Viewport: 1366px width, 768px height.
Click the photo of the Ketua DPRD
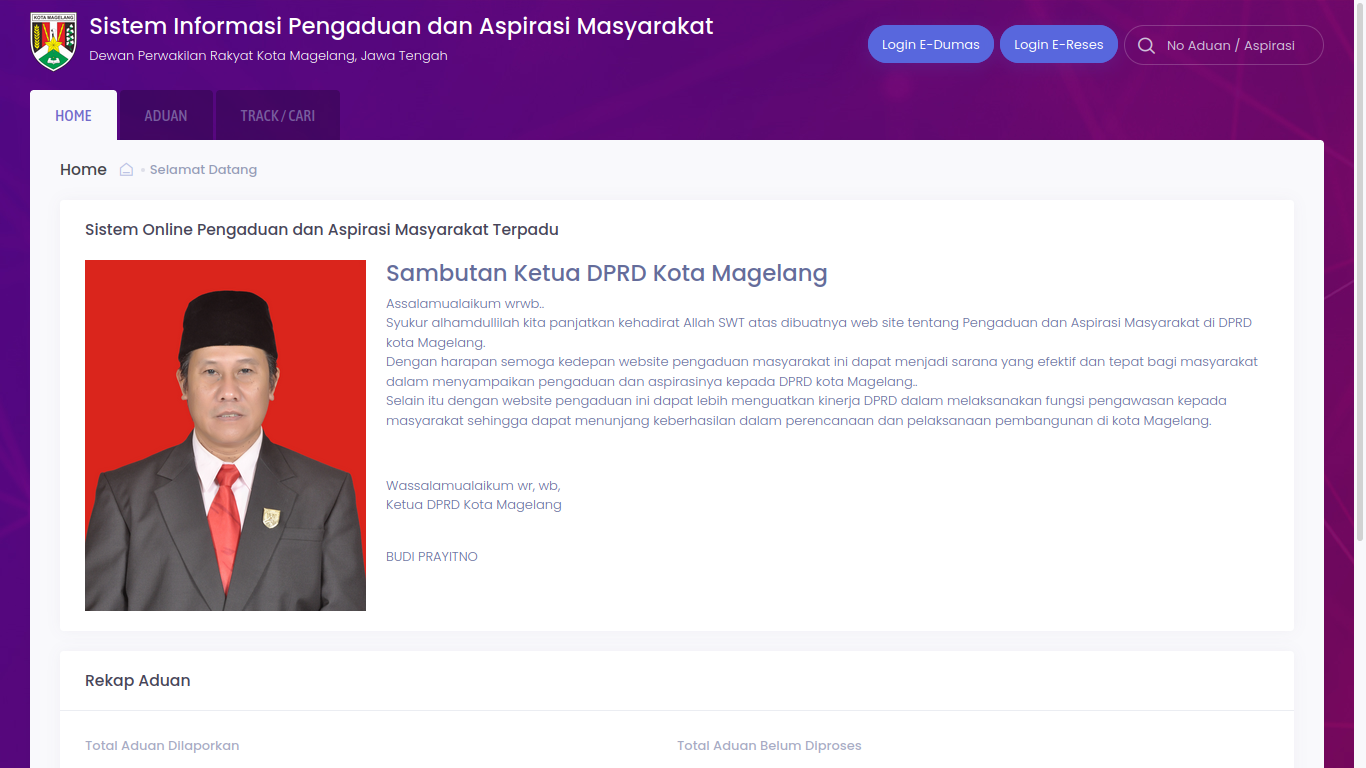click(225, 435)
